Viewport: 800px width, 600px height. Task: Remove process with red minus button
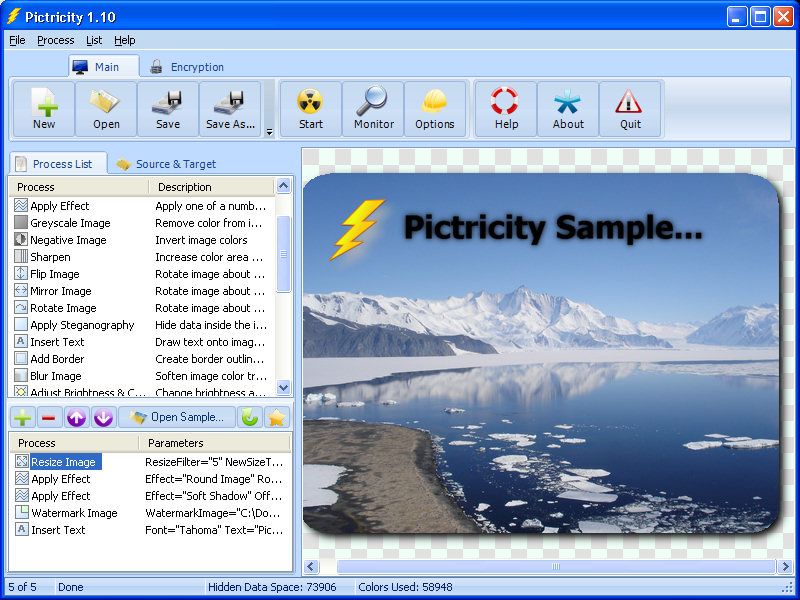49,417
